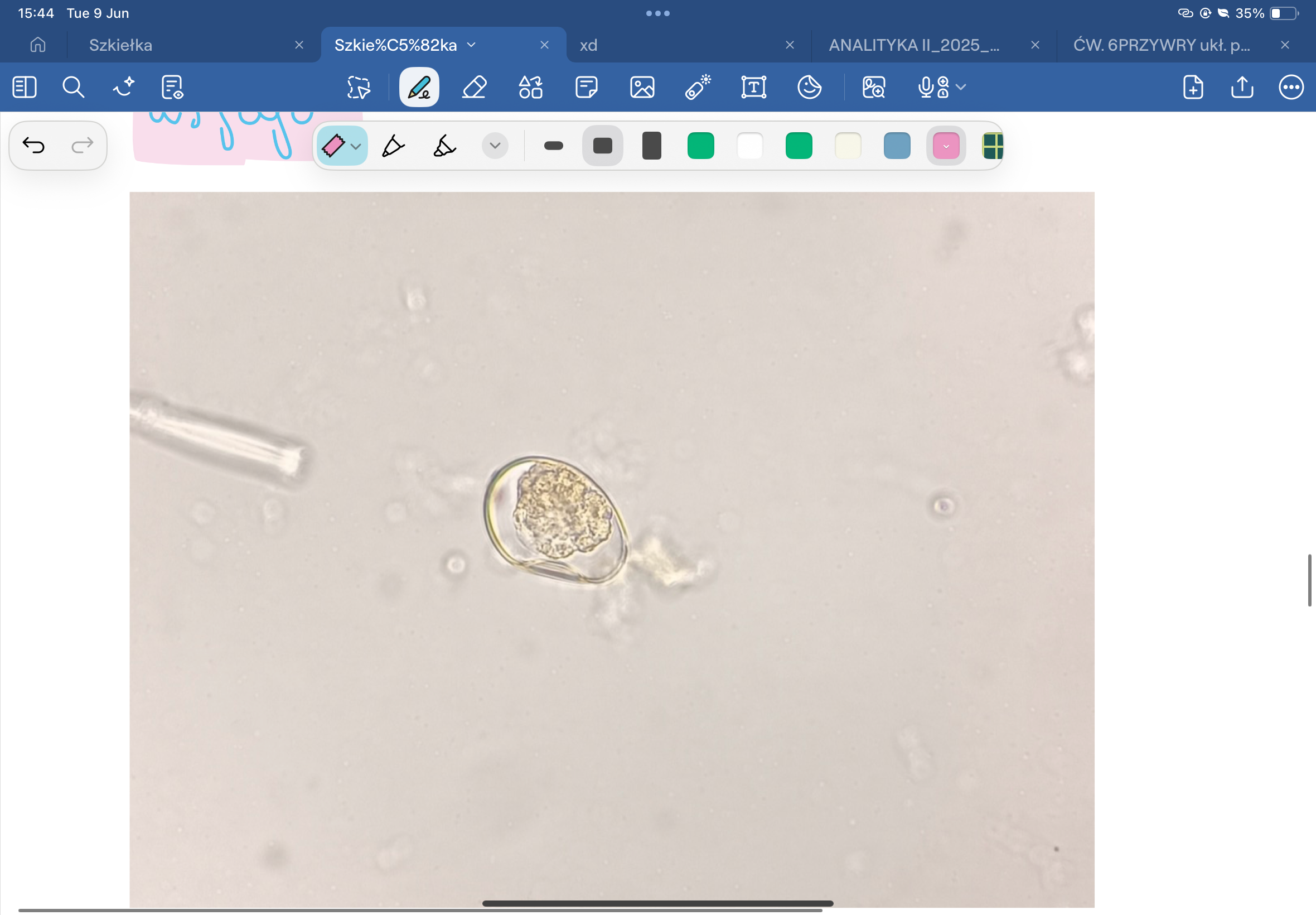The image size is (1316, 915).
Task: Open the document outline icon
Action: click(172, 87)
